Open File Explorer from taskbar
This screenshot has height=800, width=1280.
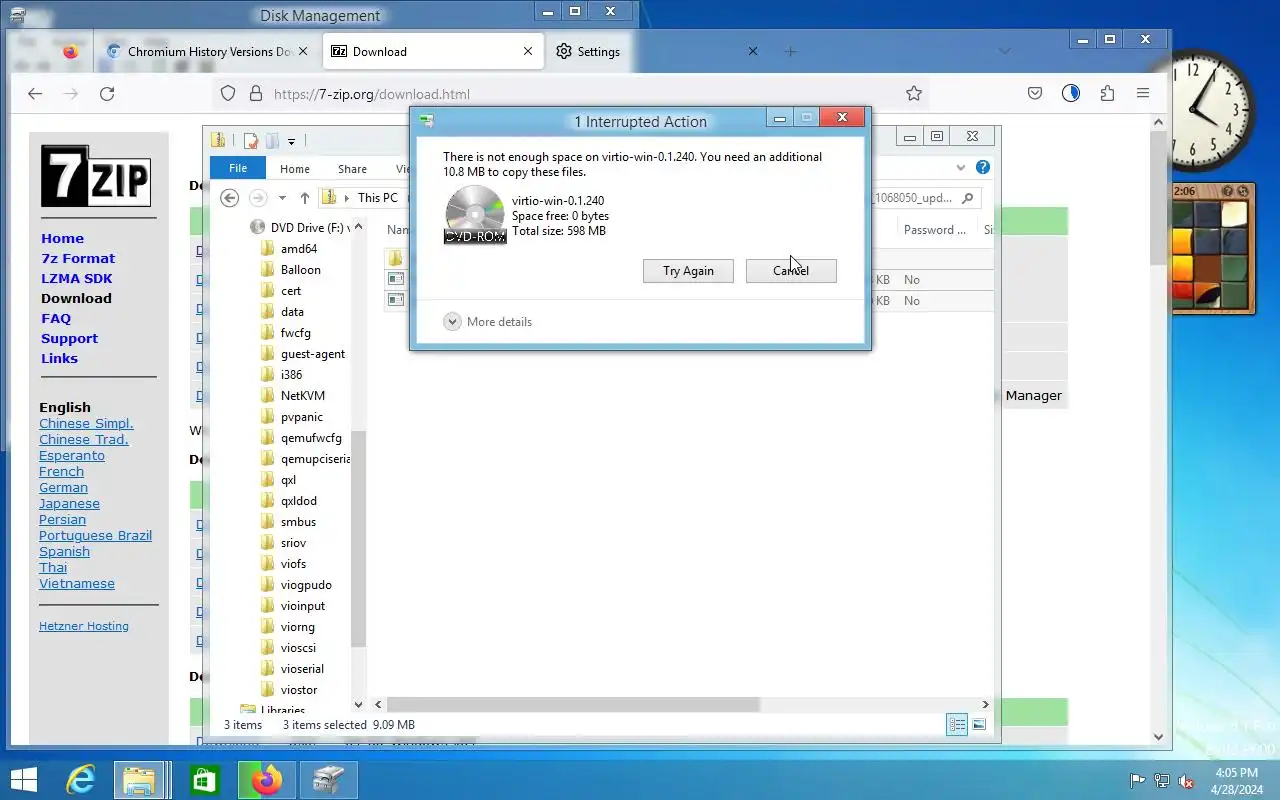tap(139, 780)
